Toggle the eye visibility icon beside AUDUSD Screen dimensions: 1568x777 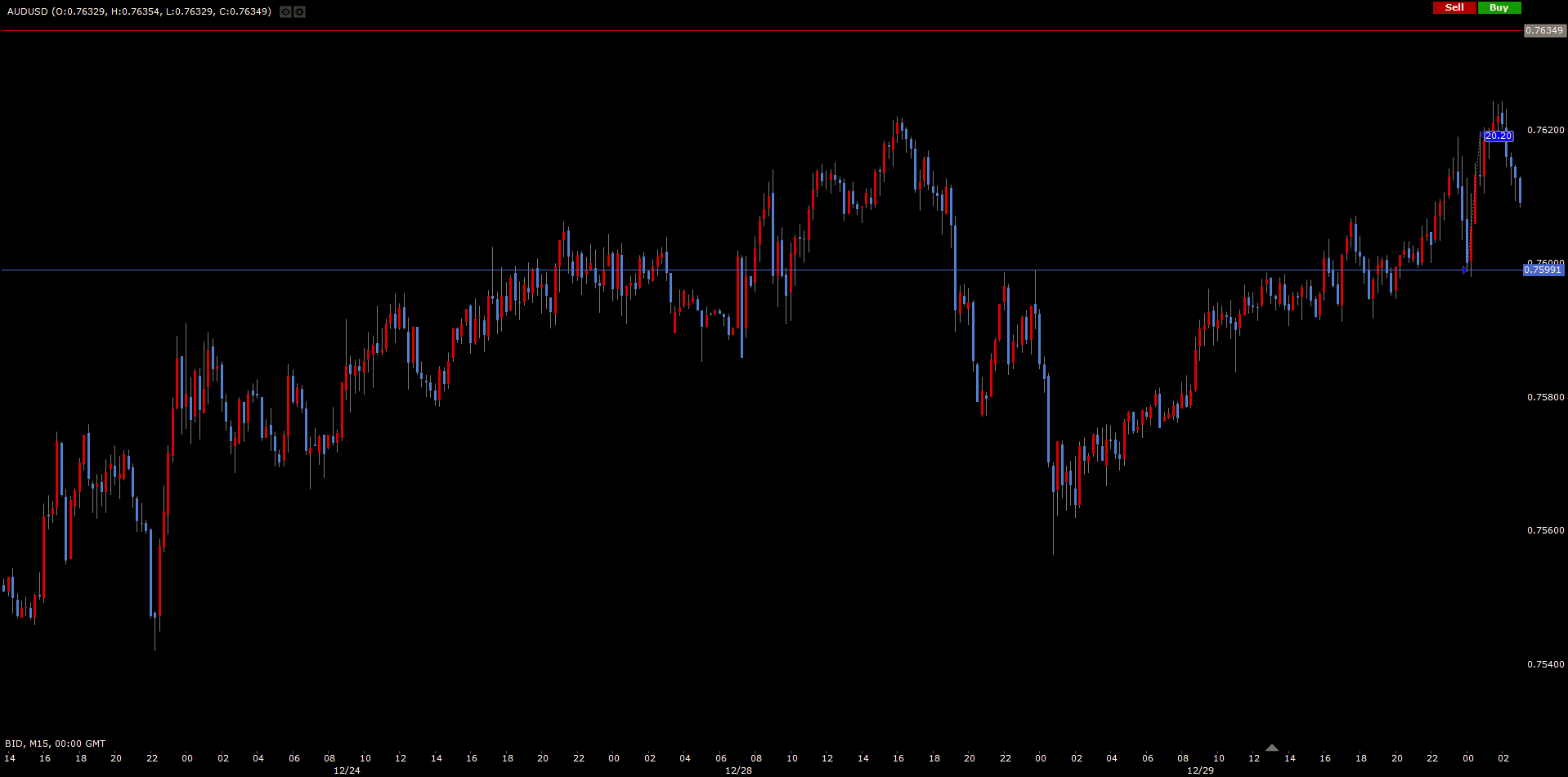285,11
